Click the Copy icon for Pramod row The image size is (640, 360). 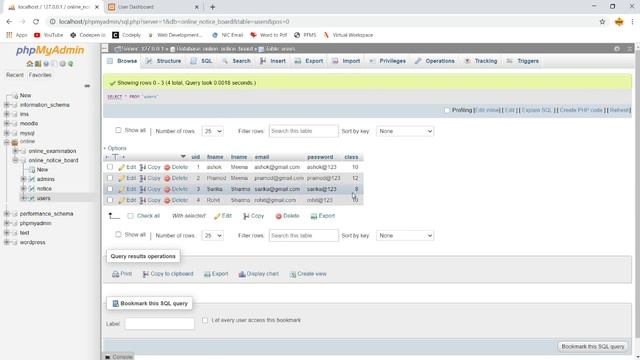click(x=143, y=178)
